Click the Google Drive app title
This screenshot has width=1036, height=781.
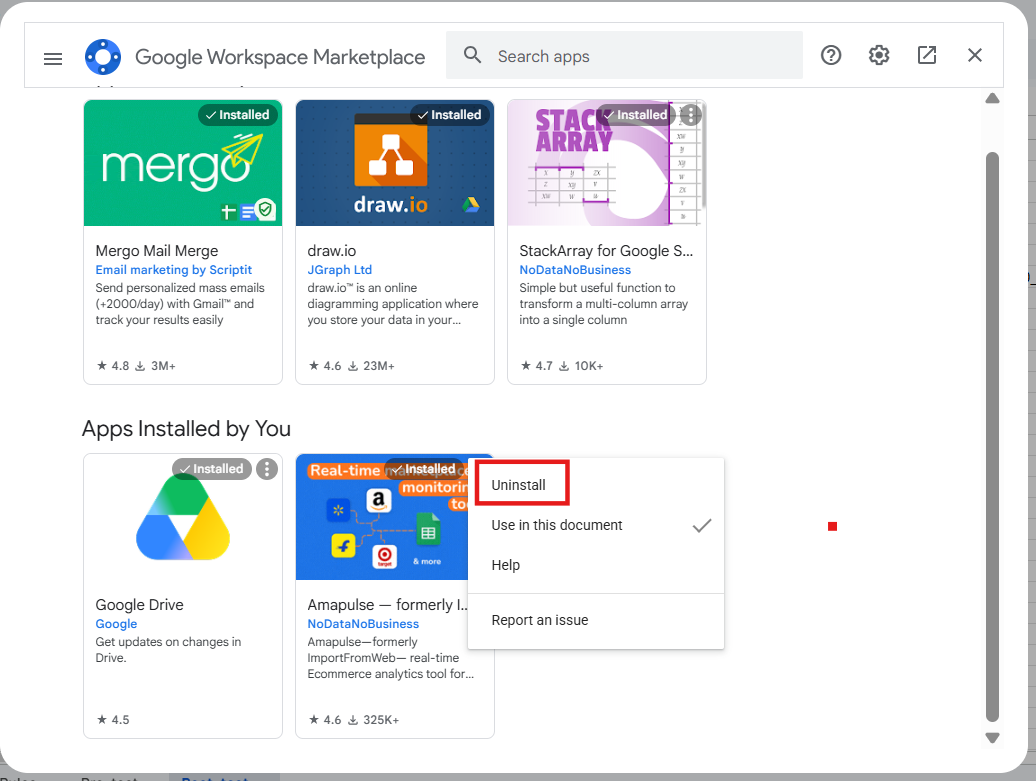[x=139, y=605]
